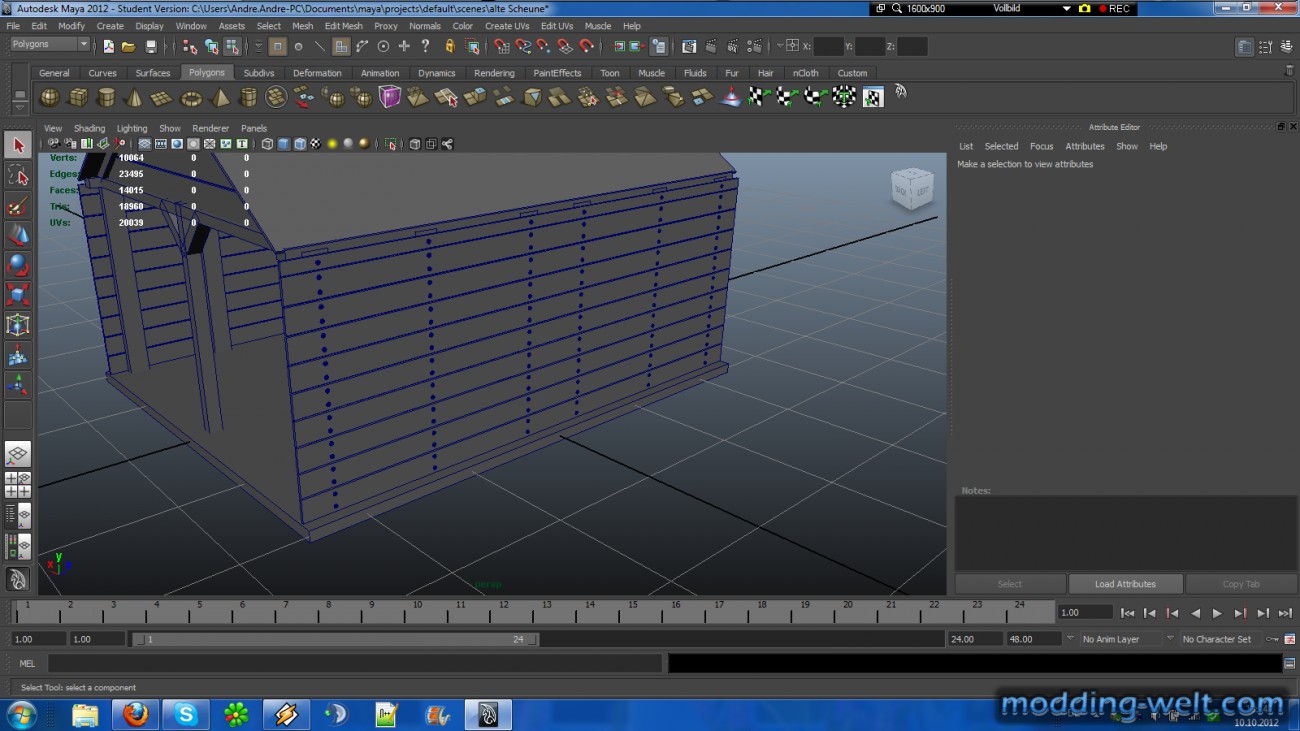Click the view cube in viewport
This screenshot has height=731, width=1300.
(911, 189)
